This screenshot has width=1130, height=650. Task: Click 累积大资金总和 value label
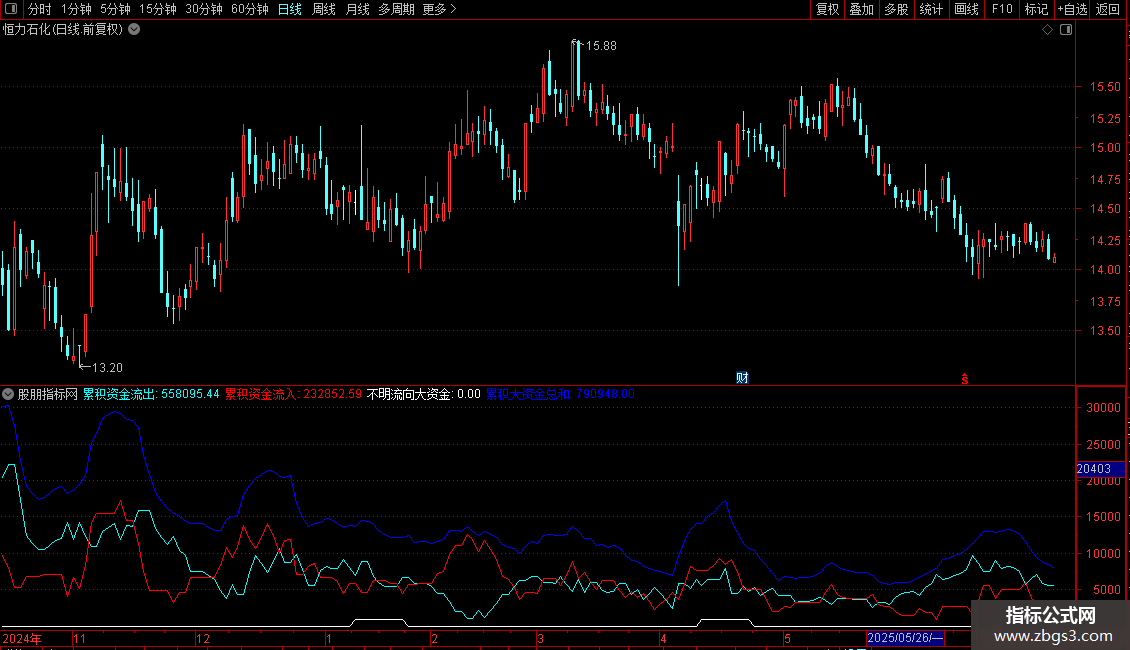click(x=560, y=394)
